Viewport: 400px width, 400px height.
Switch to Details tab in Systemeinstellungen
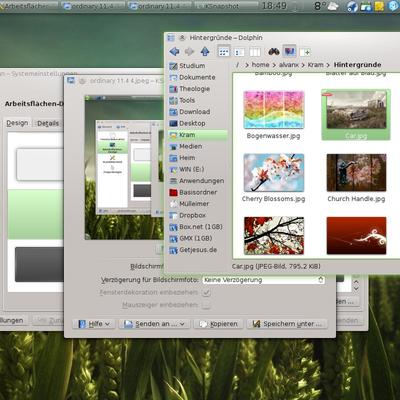(x=48, y=123)
